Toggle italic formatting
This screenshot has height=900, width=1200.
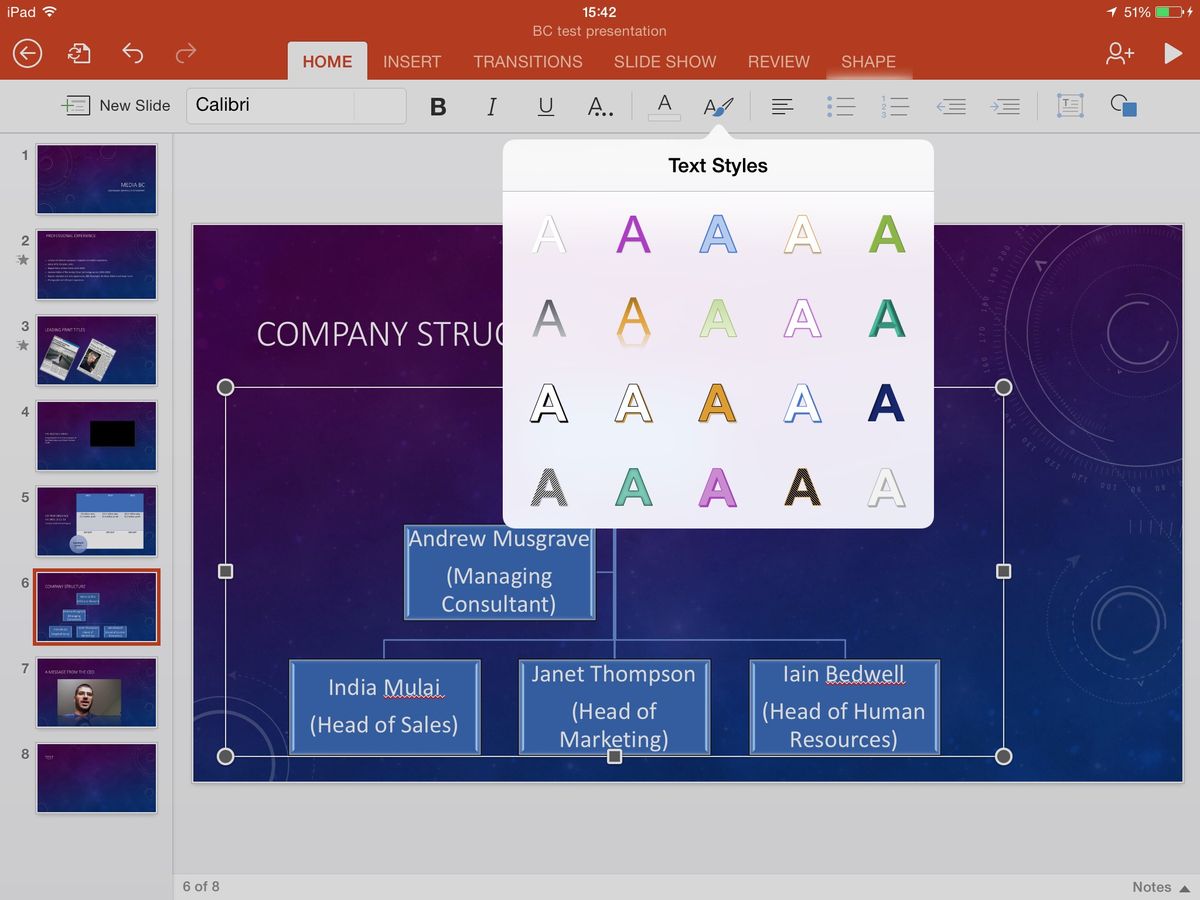[491, 106]
